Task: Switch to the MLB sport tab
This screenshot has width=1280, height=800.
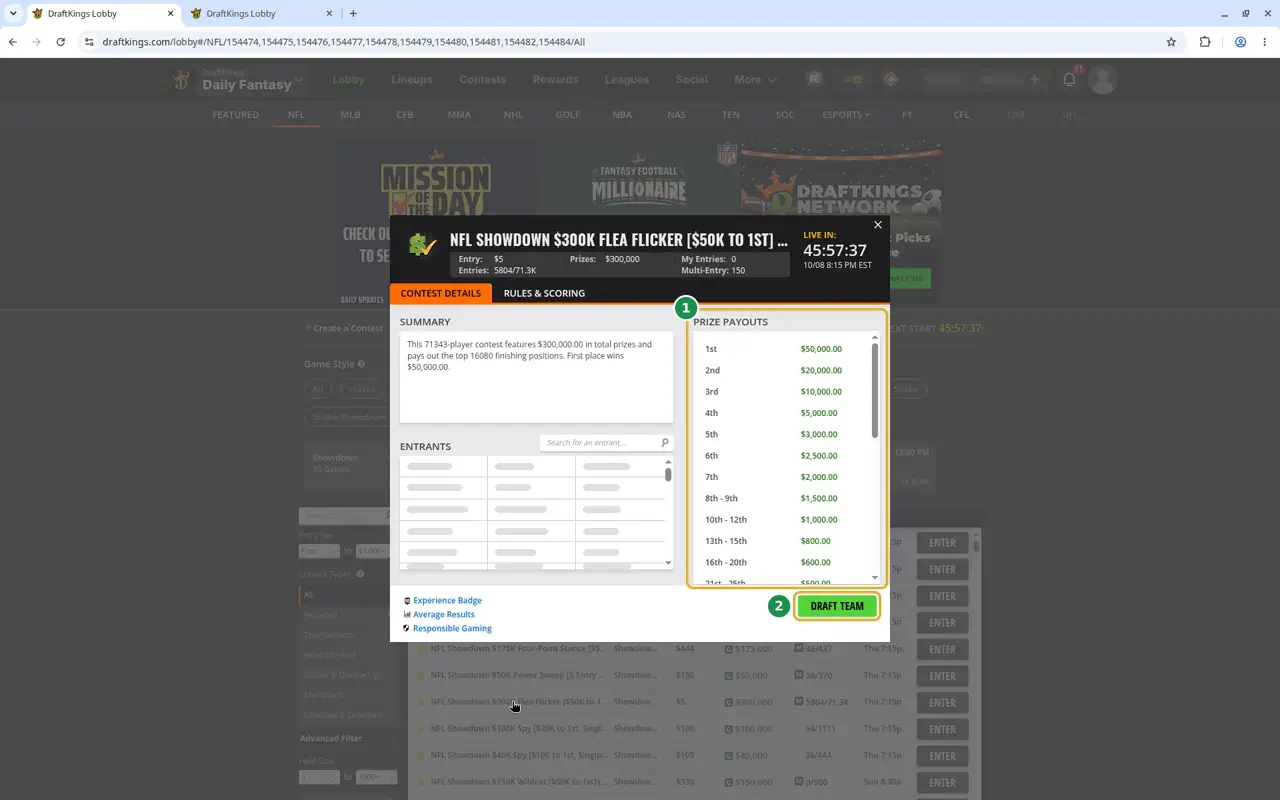Action: [x=350, y=115]
